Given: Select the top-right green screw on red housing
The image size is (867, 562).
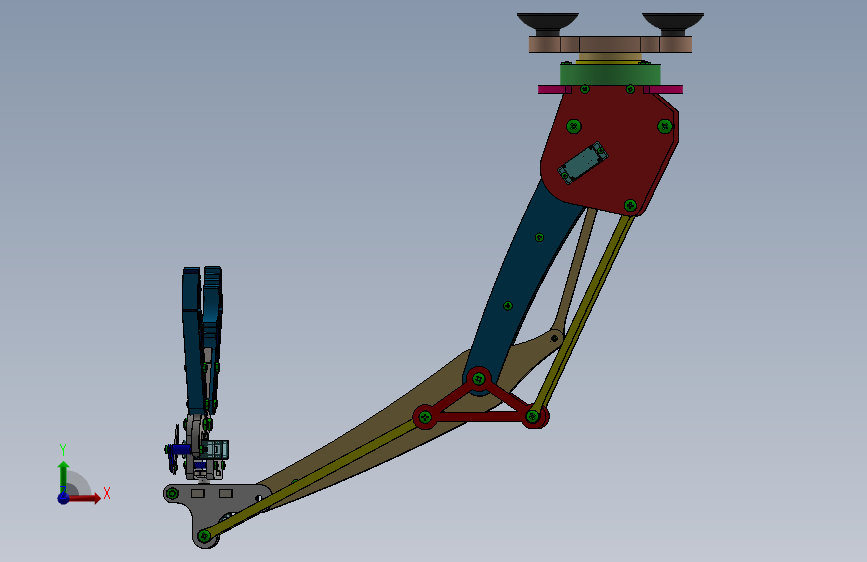Looking at the screenshot, I should pos(665,126).
